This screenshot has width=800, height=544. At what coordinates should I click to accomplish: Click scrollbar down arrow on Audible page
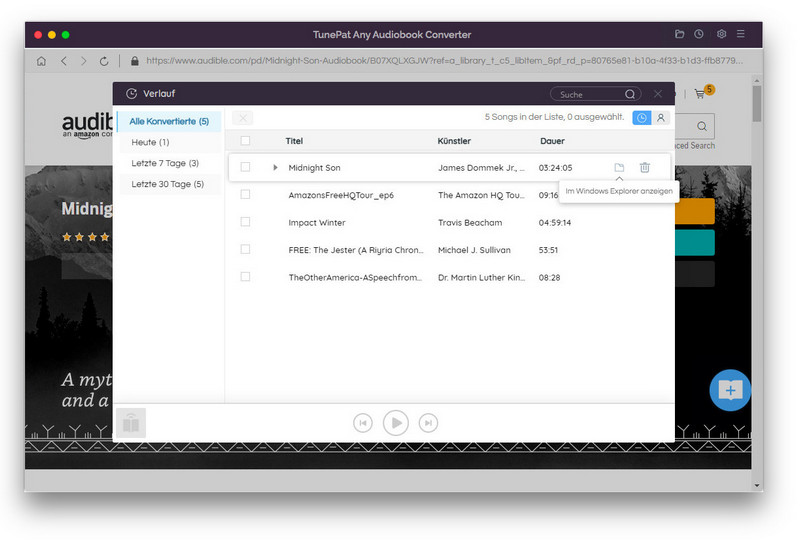[757, 486]
